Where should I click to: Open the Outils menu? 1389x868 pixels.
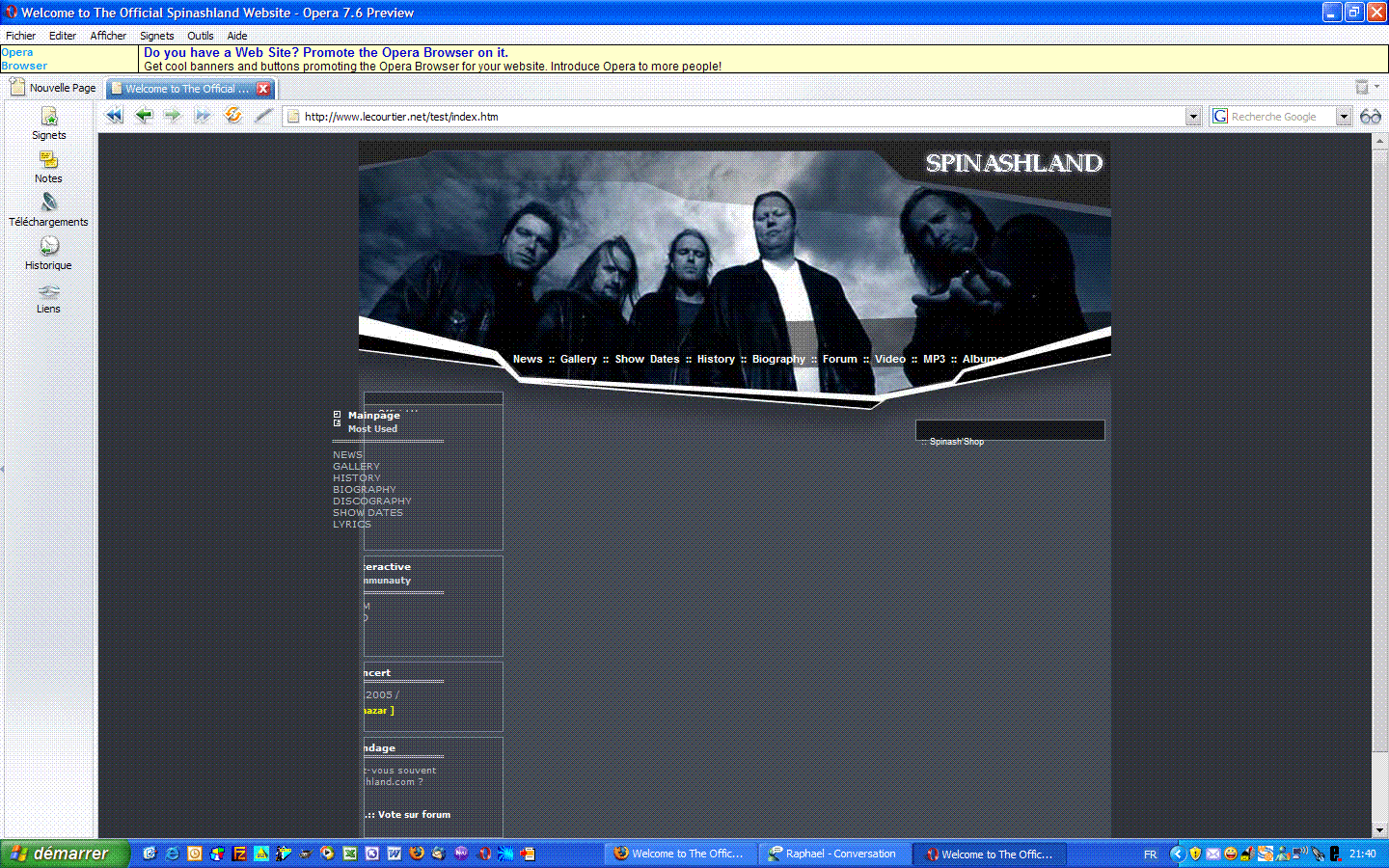pyautogui.click(x=200, y=36)
